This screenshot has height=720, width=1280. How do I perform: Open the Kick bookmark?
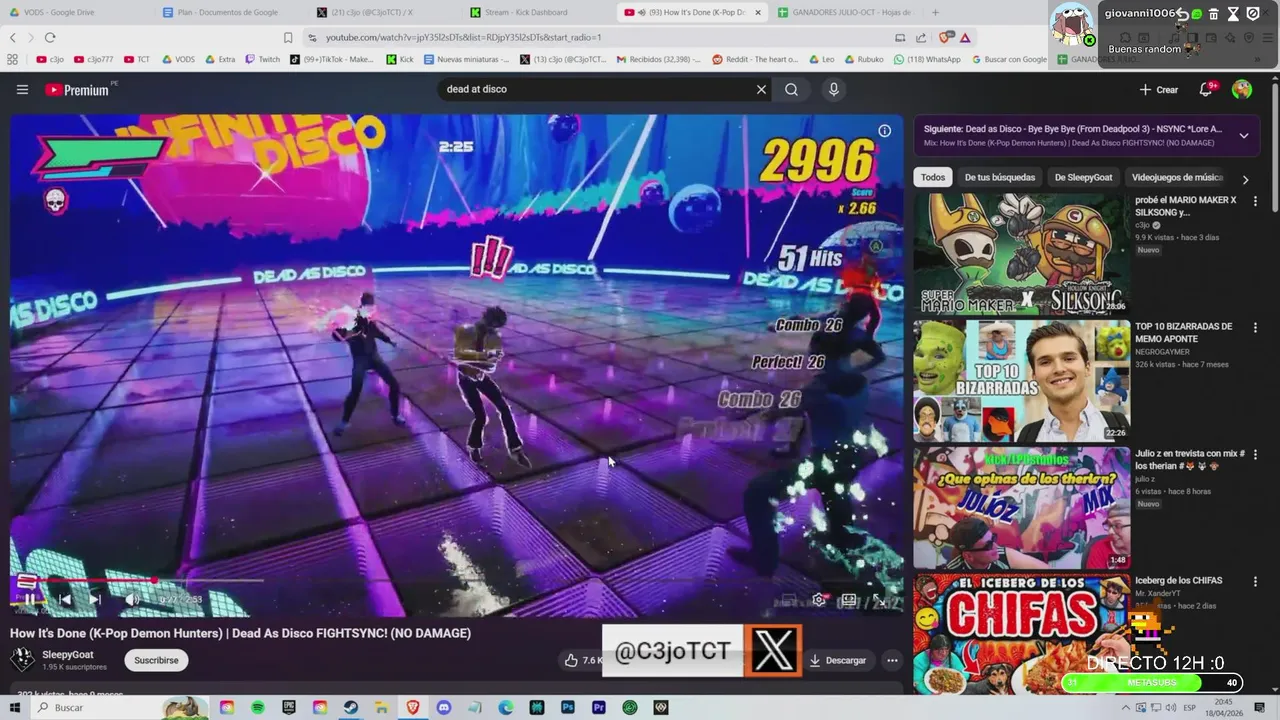coord(400,59)
